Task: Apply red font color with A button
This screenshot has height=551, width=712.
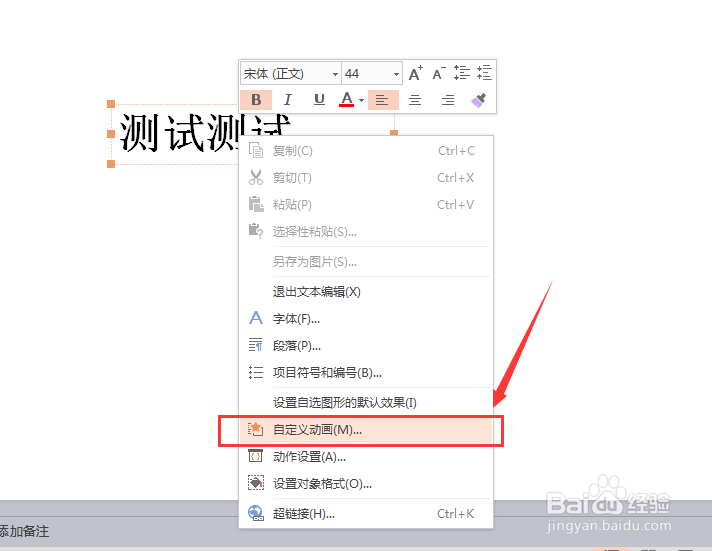Action: (346, 99)
